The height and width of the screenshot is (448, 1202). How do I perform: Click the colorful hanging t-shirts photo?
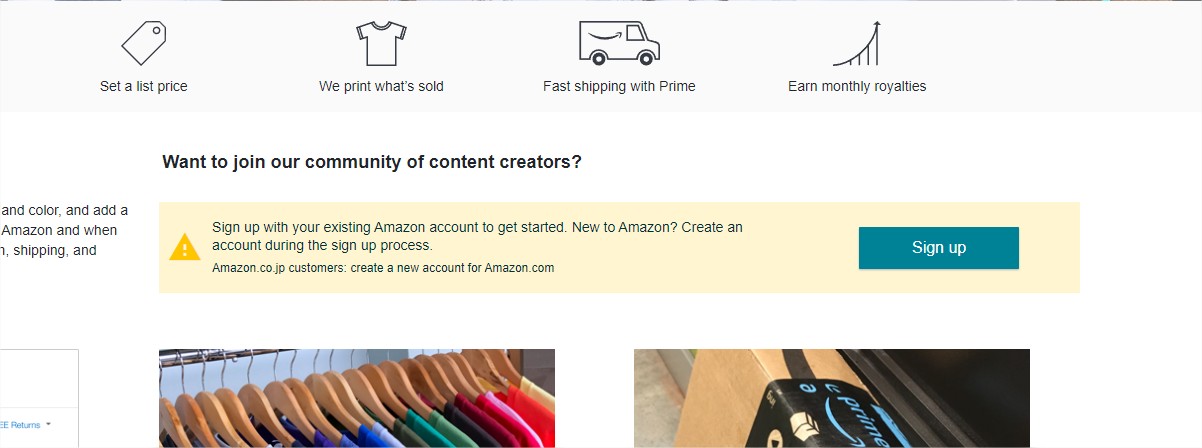357,398
